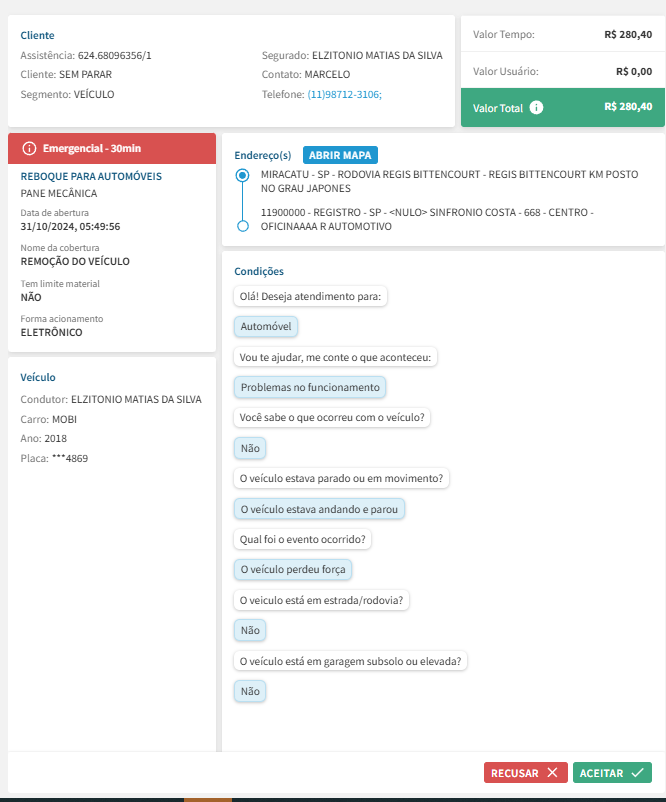Image resolution: width=666 pixels, height=802 pixels.
Task: Click the vehicle year 2018
Action: [56, 439]
